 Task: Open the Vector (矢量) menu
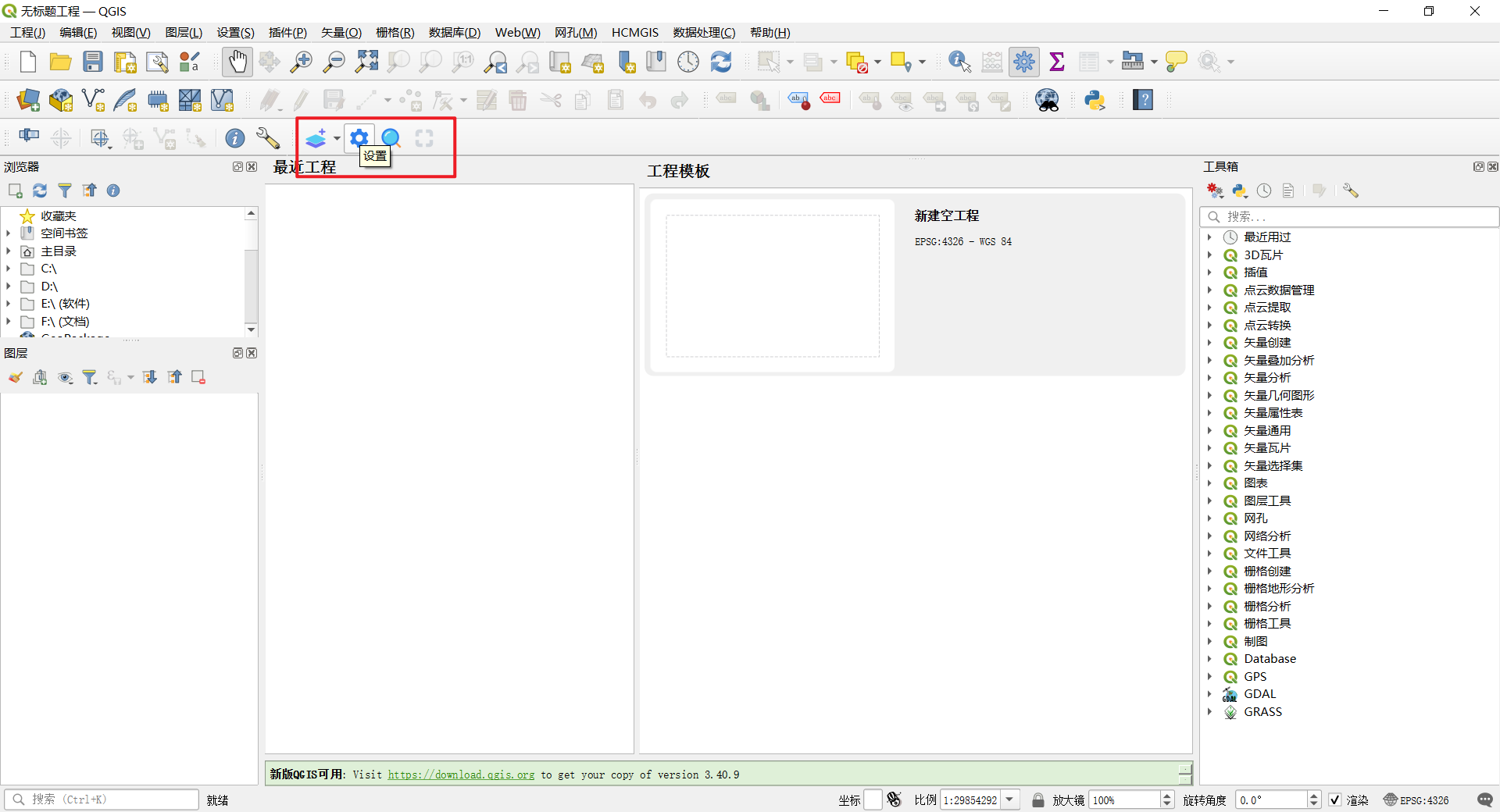pyautogui.click(x=341, y=32)
